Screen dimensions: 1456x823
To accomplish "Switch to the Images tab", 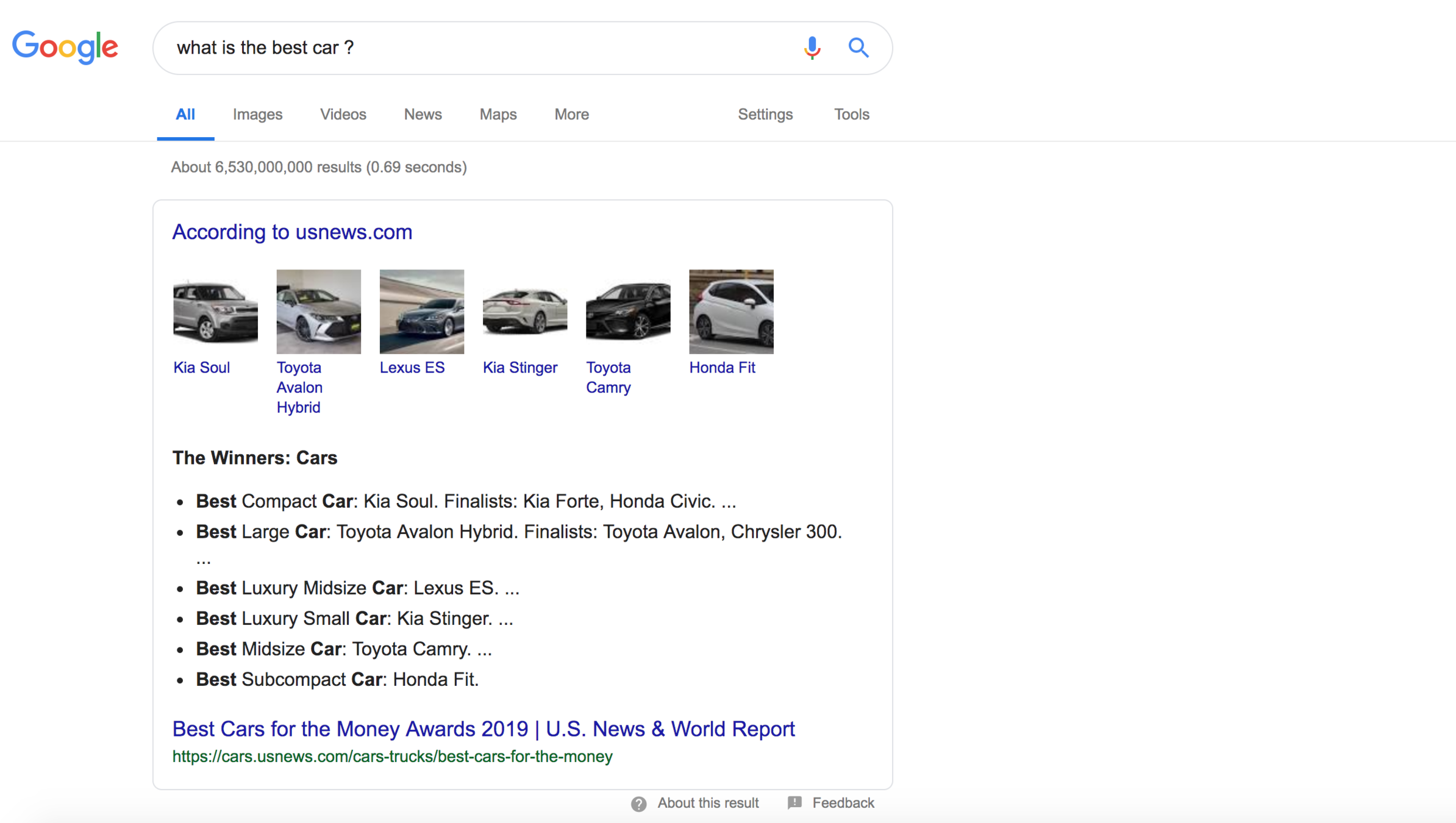I will [257, 115].
